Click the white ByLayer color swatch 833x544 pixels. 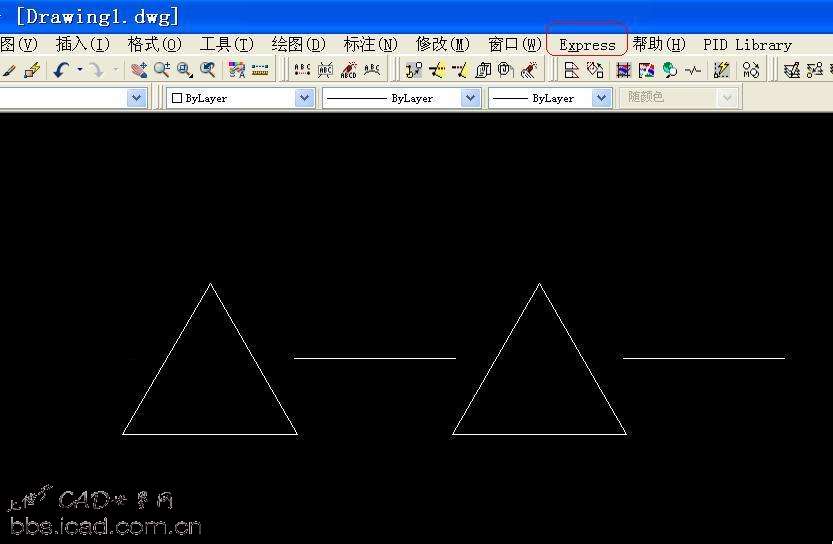coord(177,98)
